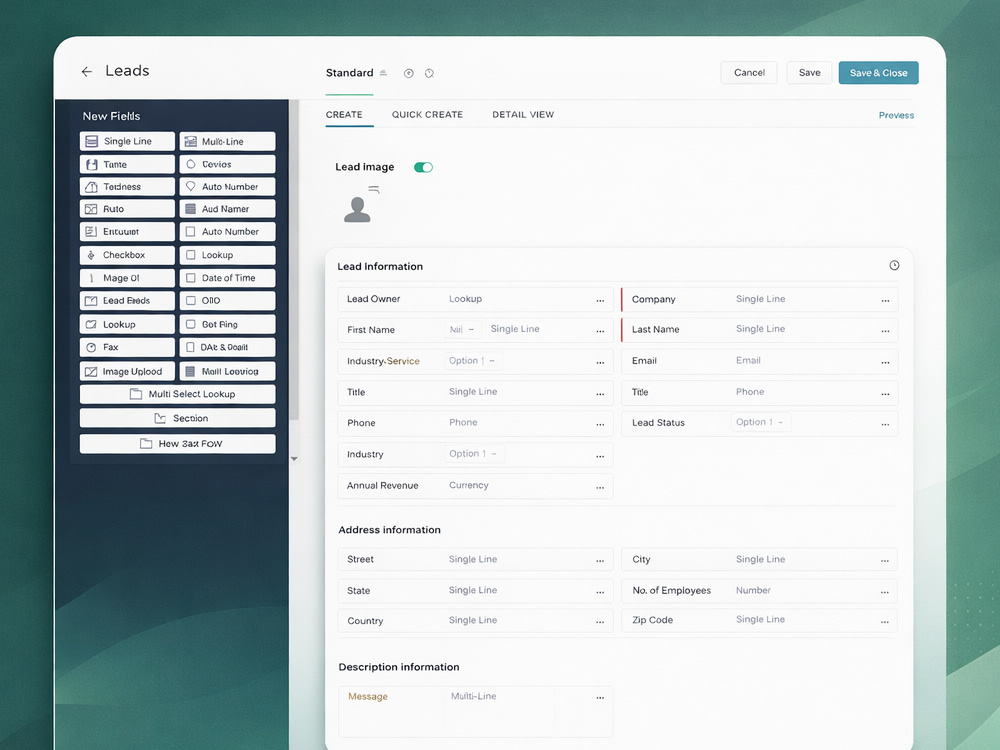
Task: Click the undo icon next to Standard
Action: 409,73
